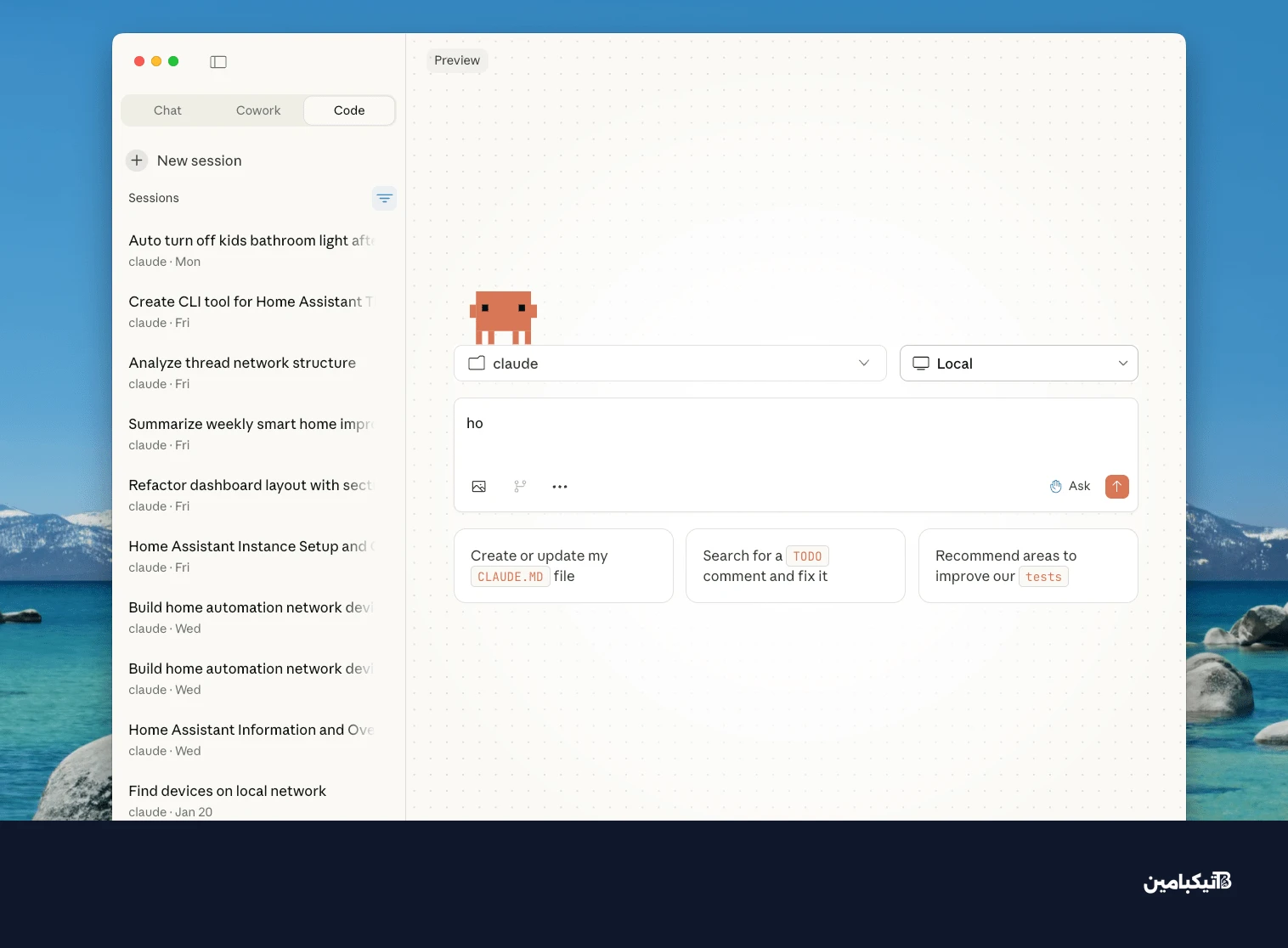Click into the message input field
Viewport: 1288px width, 948px height.
tap(794, 433)
